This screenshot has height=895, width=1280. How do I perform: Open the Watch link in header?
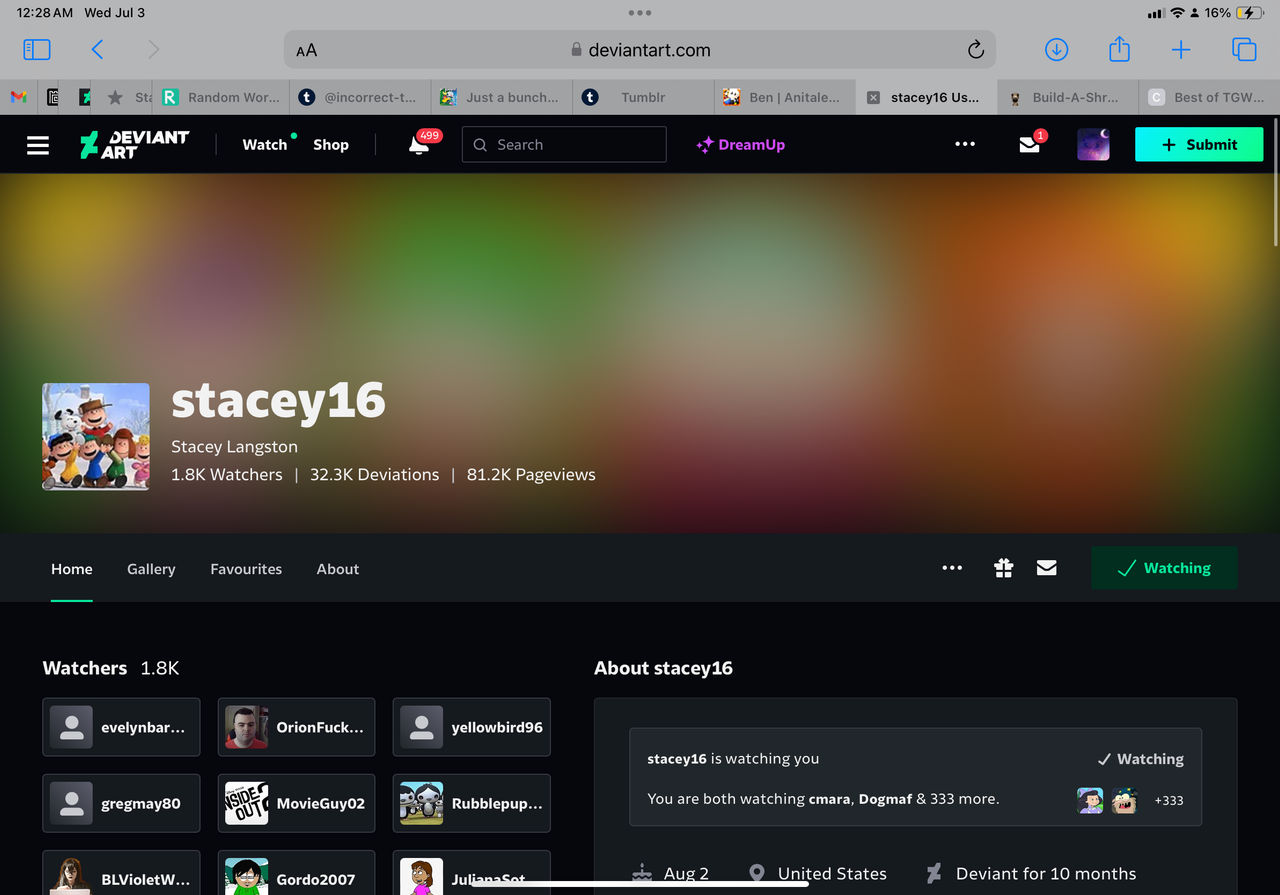point(265,145)
